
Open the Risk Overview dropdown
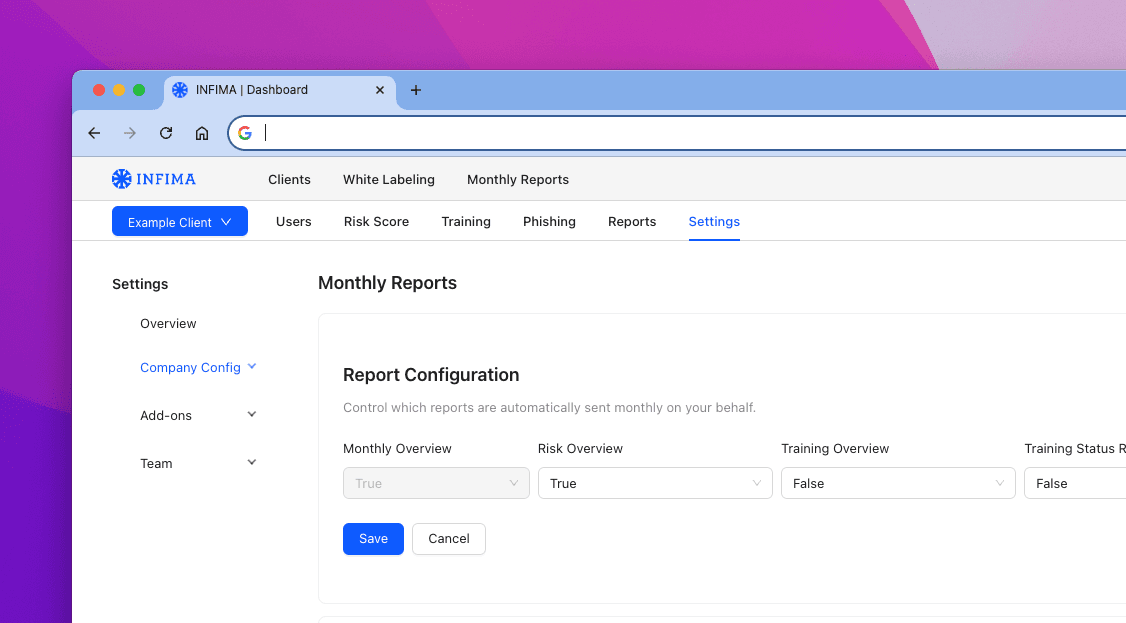point(655,483)
